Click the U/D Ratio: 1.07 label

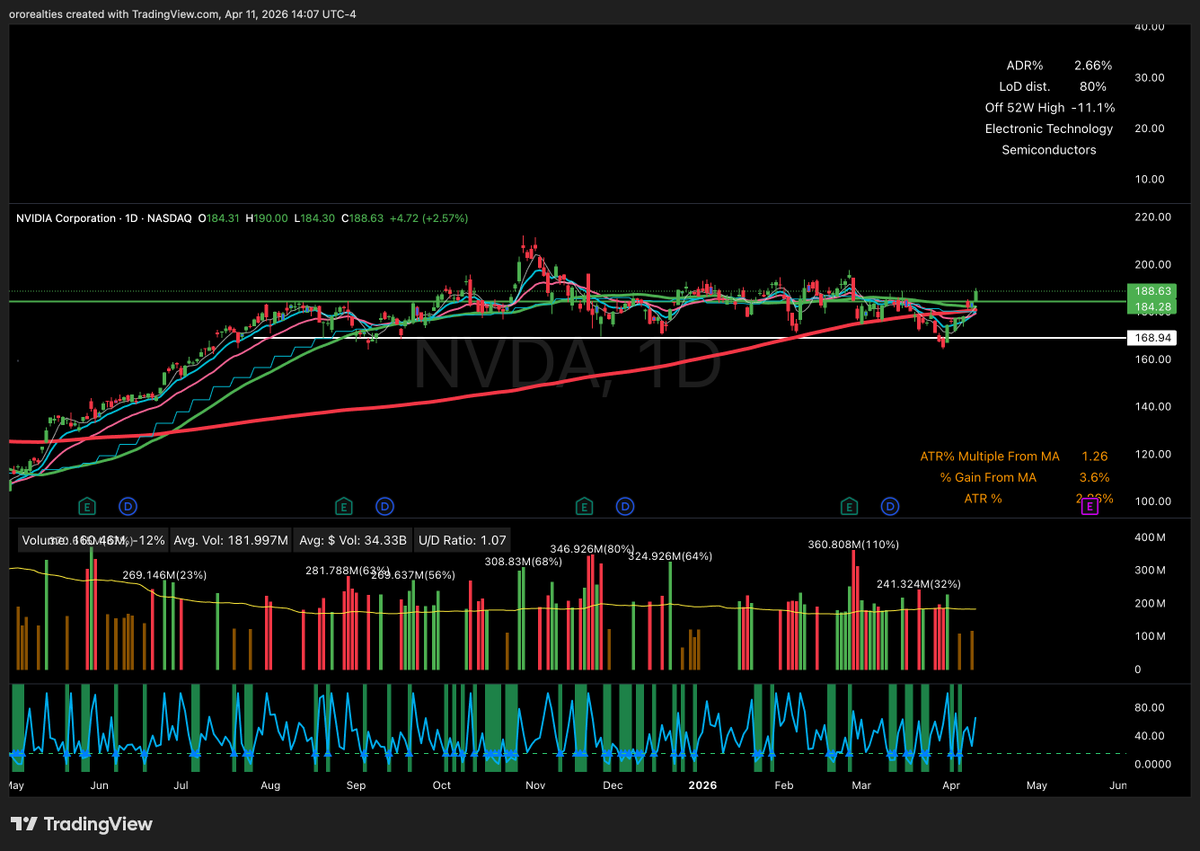point(463,540)
